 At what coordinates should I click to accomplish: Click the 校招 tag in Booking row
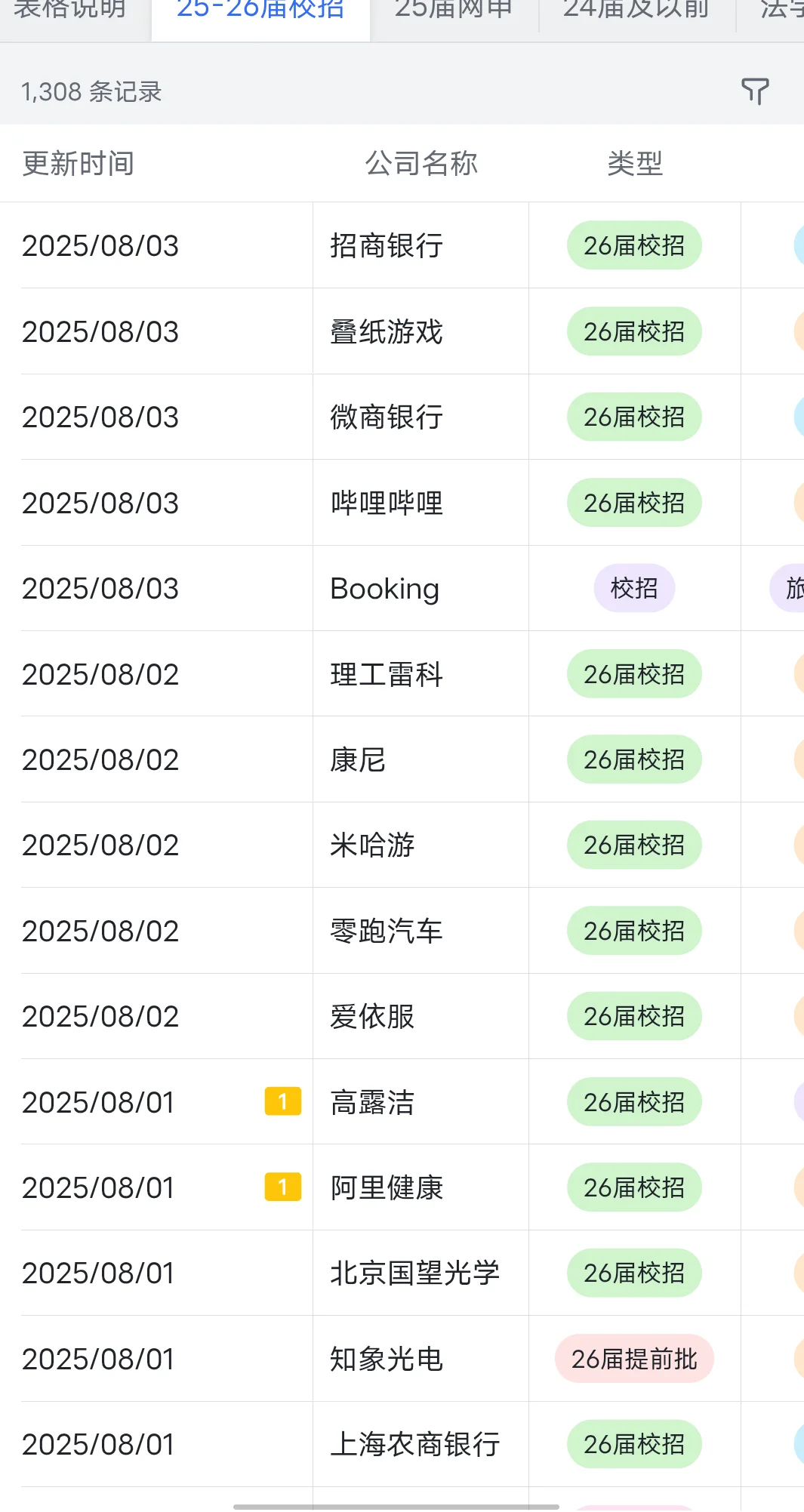pos(634,588)
